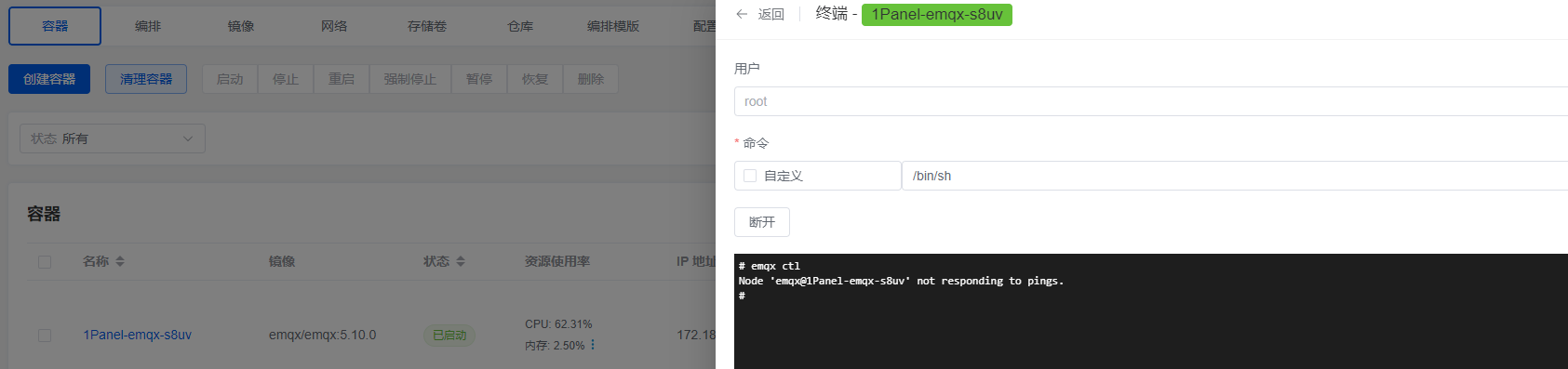Click the 重启 container button
The image size is (1568, 369).
click(342, 79)
